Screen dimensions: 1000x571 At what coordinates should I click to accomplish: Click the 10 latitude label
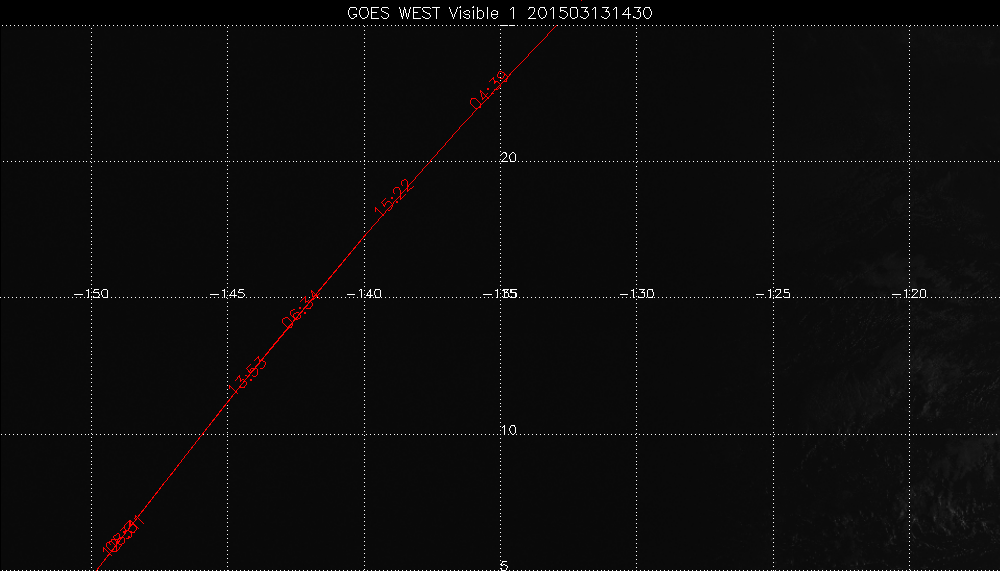point(508,431)
